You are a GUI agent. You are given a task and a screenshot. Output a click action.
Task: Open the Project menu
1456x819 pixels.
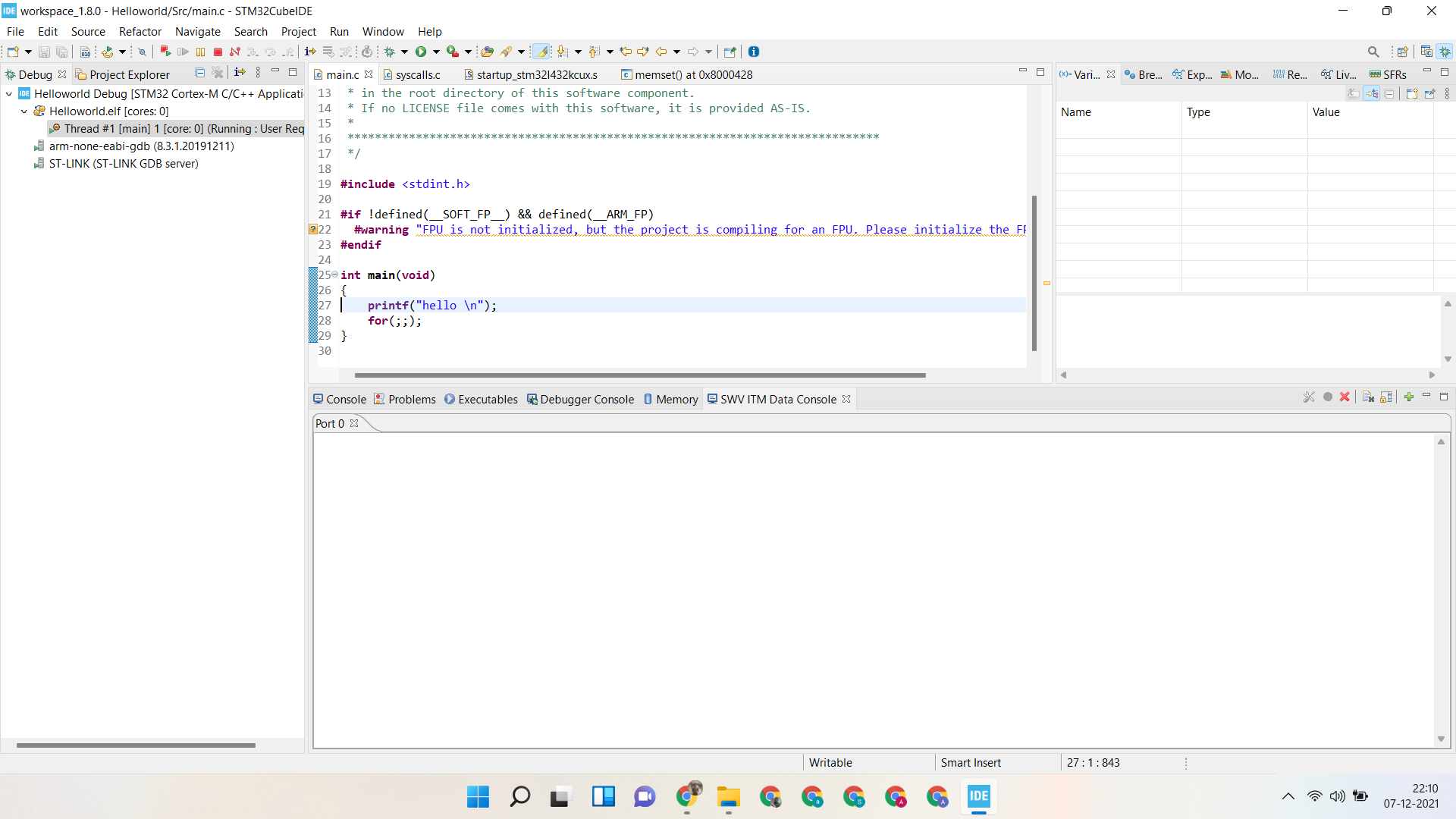click(x=299, y=31)
